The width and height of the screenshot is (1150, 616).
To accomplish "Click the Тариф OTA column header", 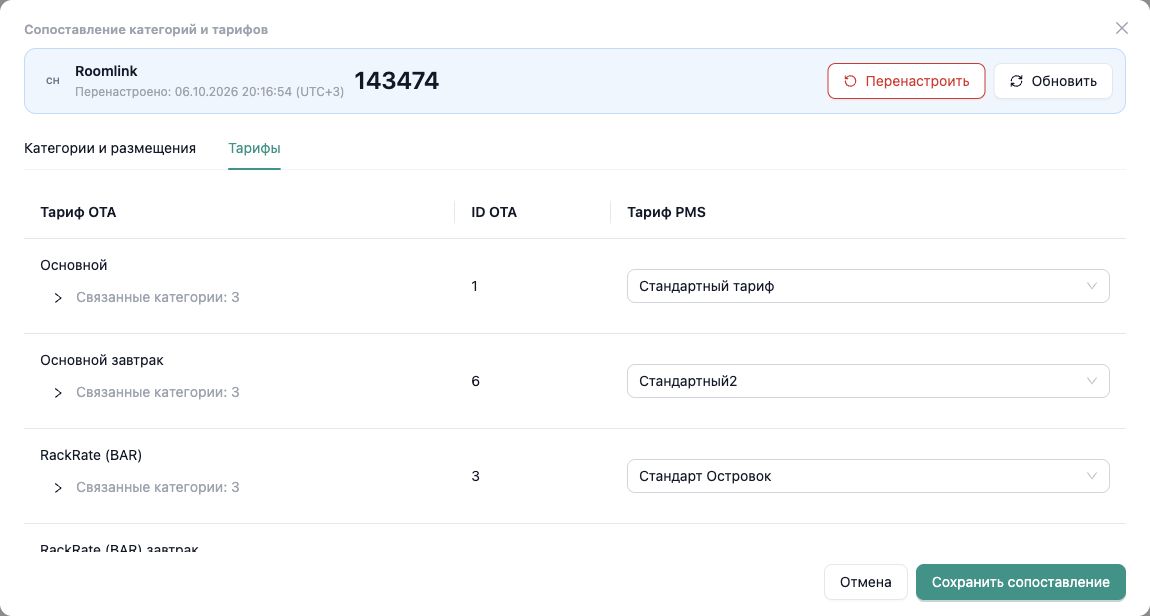I will click(78, 213).
